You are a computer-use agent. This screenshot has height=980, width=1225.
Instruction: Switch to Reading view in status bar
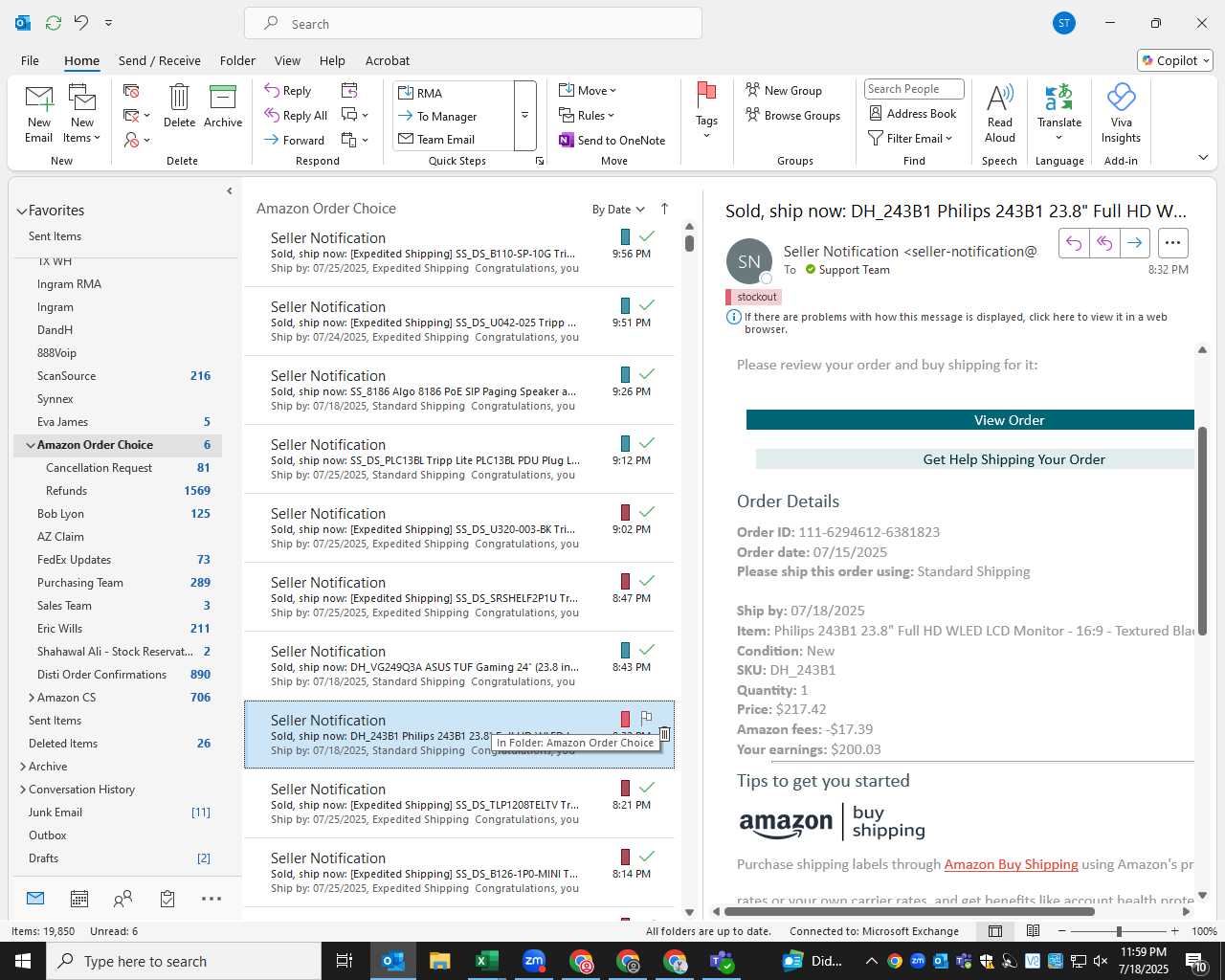pos(1034,931)
